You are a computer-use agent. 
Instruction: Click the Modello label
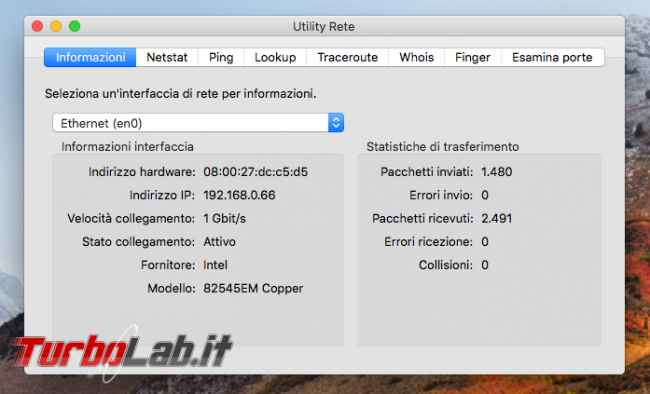tap(171, 288)
